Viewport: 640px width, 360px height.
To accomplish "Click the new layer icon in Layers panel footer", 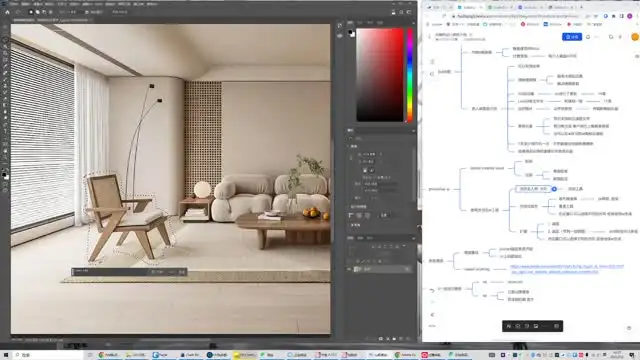I will pos(401,339).
